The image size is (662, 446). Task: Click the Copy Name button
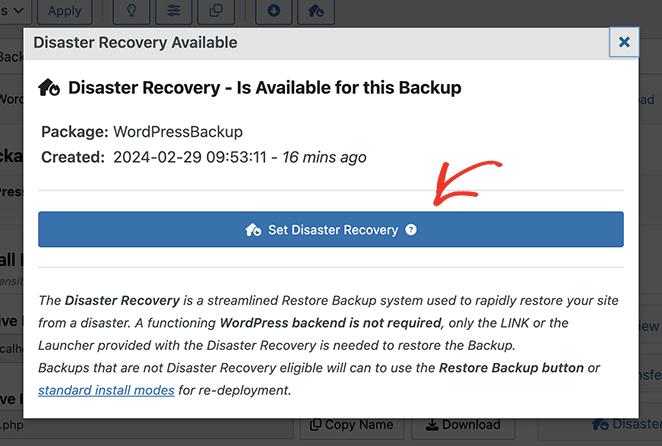coord(350,425)
